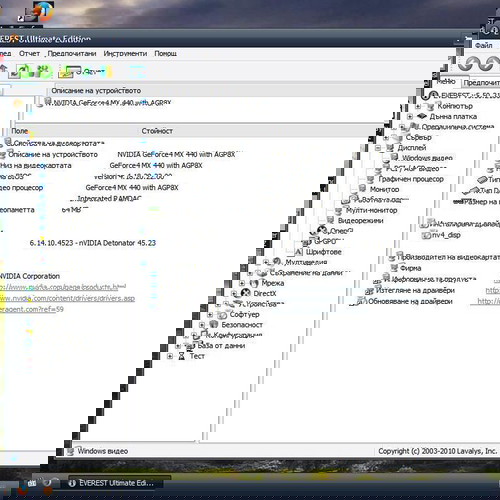
Task: Click the up-arrow toolbar icon
Action: pyautogui.click(x=3, y=69)
